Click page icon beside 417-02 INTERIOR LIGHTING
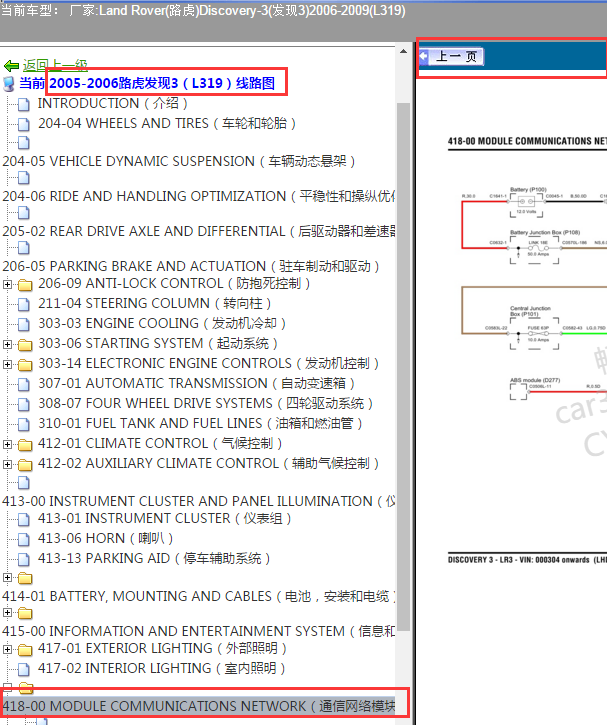This screenshot has width=607, height=725. (x=24, y=669)
